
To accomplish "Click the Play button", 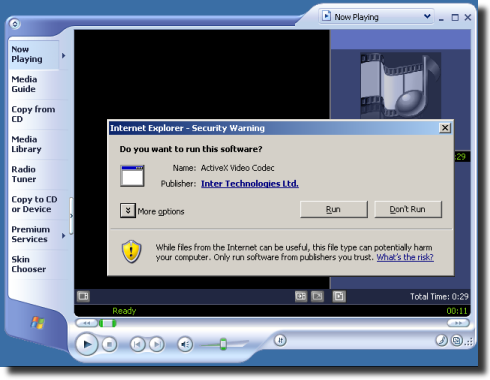I will [87, 344].
